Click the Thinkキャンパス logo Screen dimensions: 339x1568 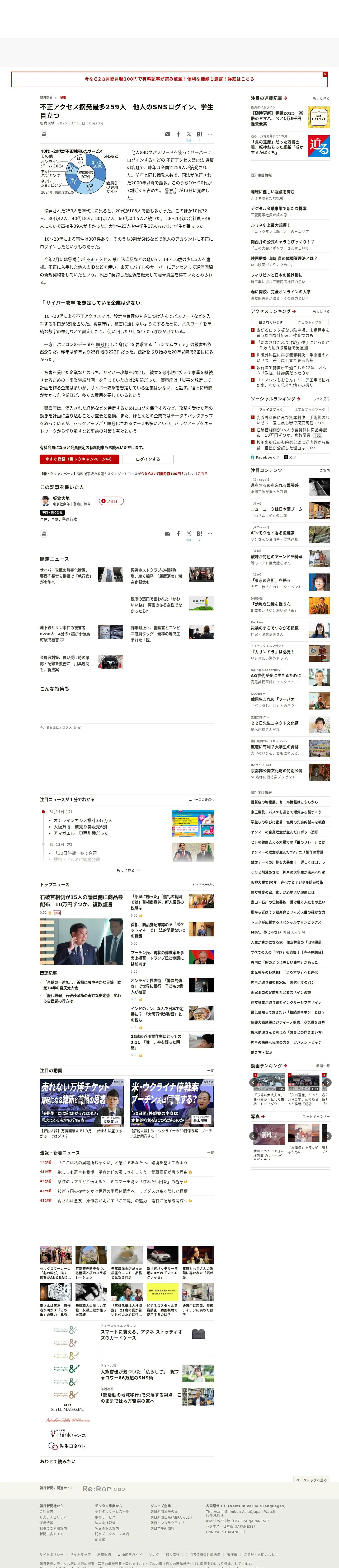coord(68,1434)
